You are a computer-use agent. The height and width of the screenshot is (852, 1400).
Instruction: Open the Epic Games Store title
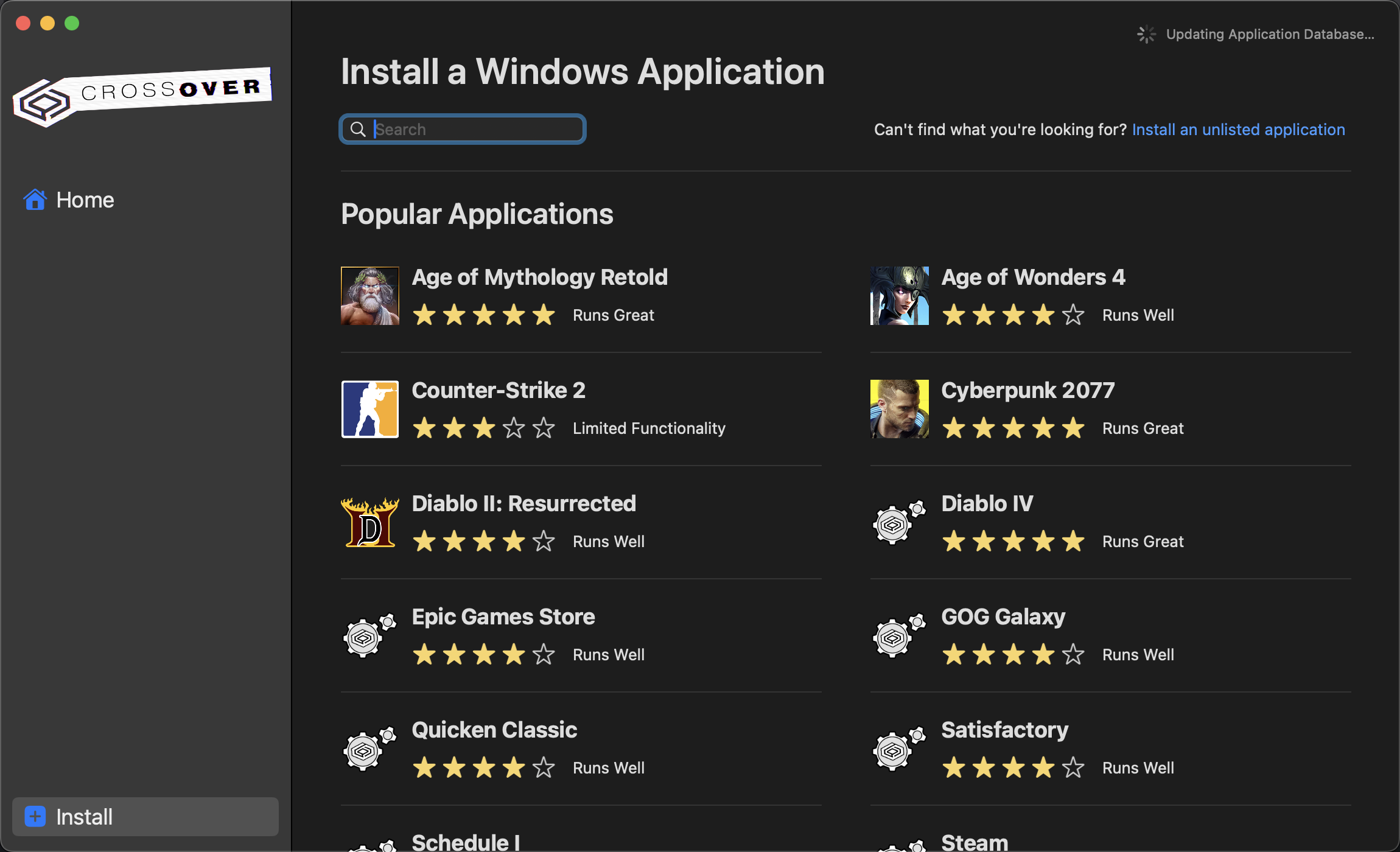click(503, 617)
